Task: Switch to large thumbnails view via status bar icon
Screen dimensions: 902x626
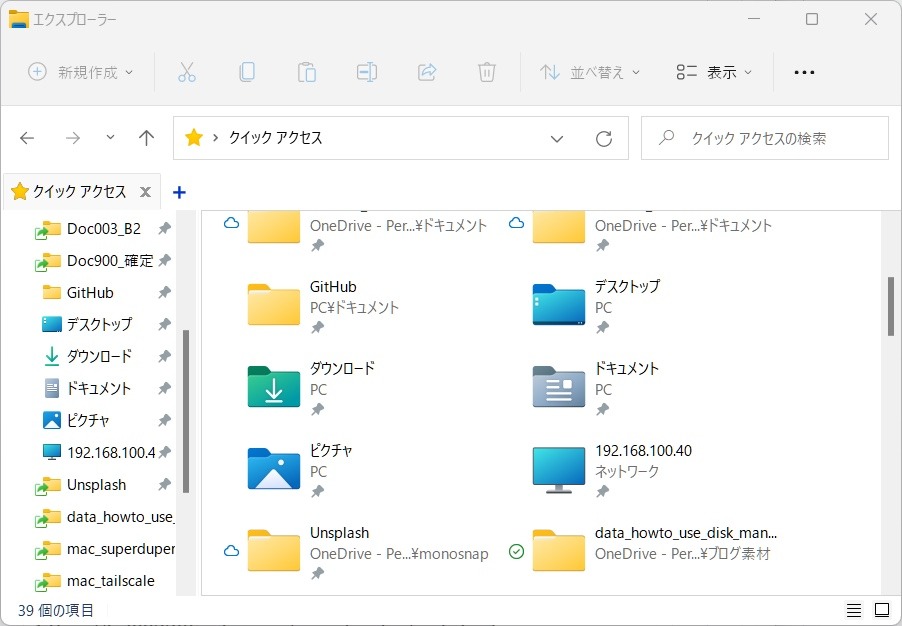Action: tap(881, 609)
